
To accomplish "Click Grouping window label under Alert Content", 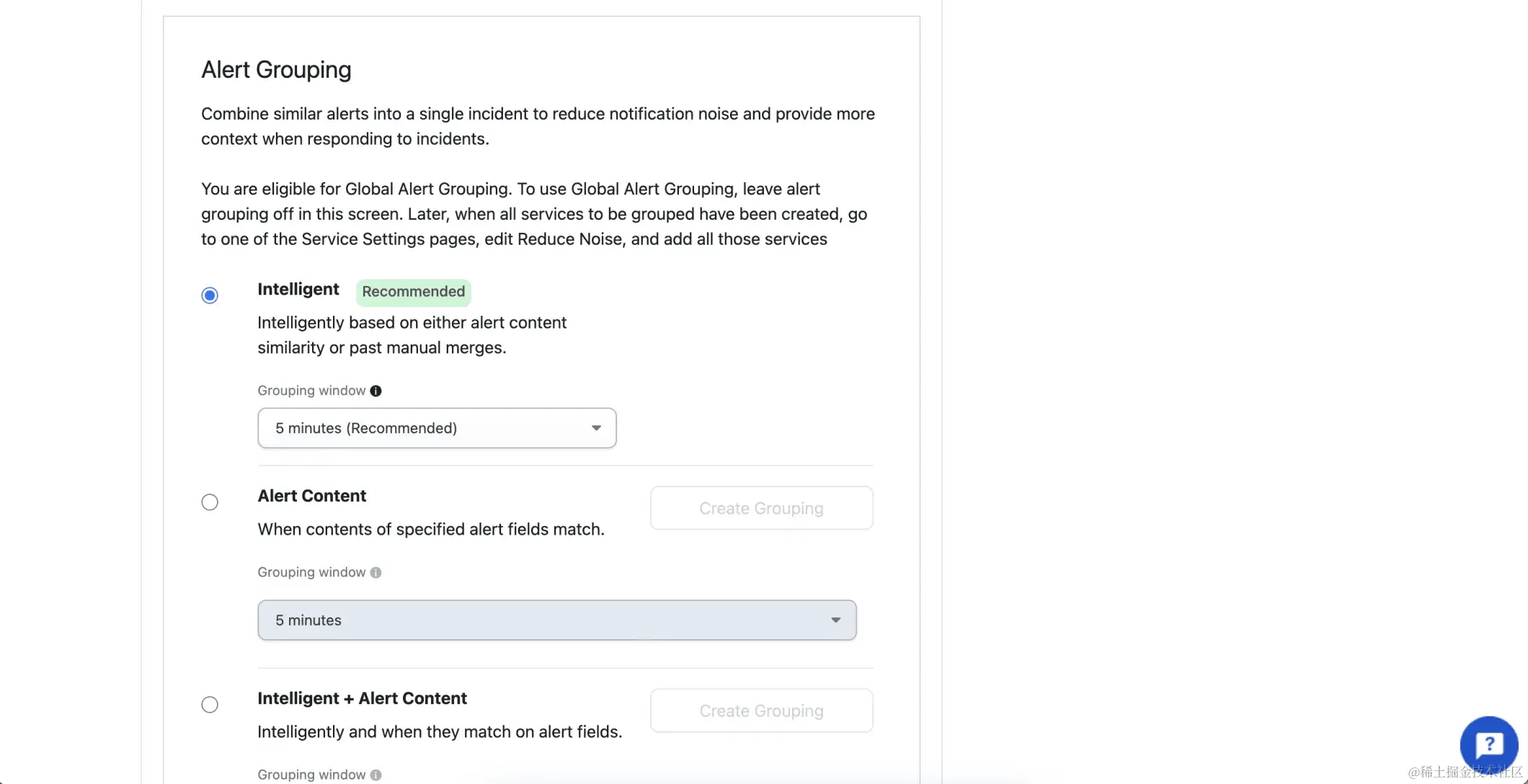I will click(311, 572).
